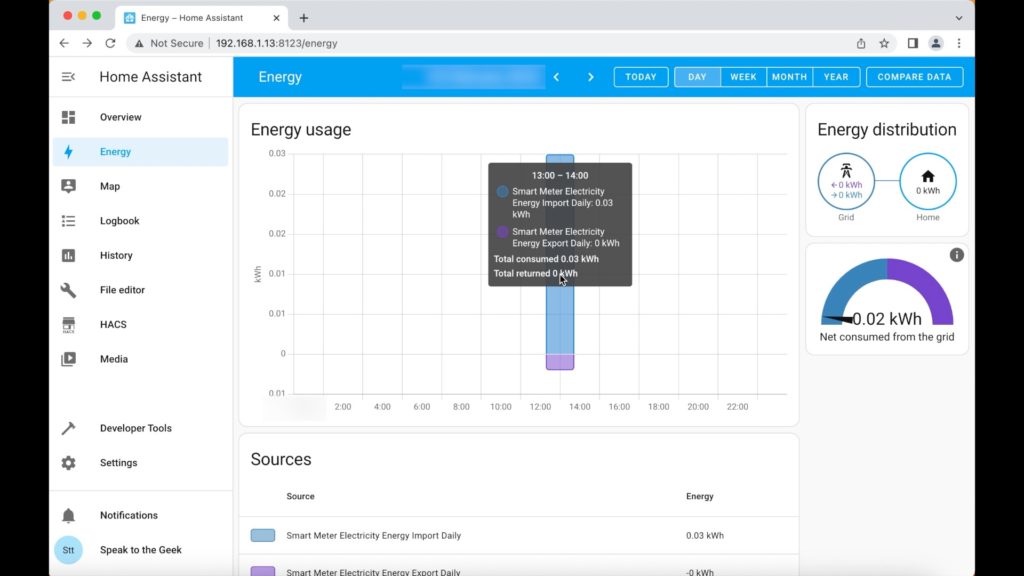Go to previous day arrow
This screenshot has height=576, width=1024.
point(556,77)
